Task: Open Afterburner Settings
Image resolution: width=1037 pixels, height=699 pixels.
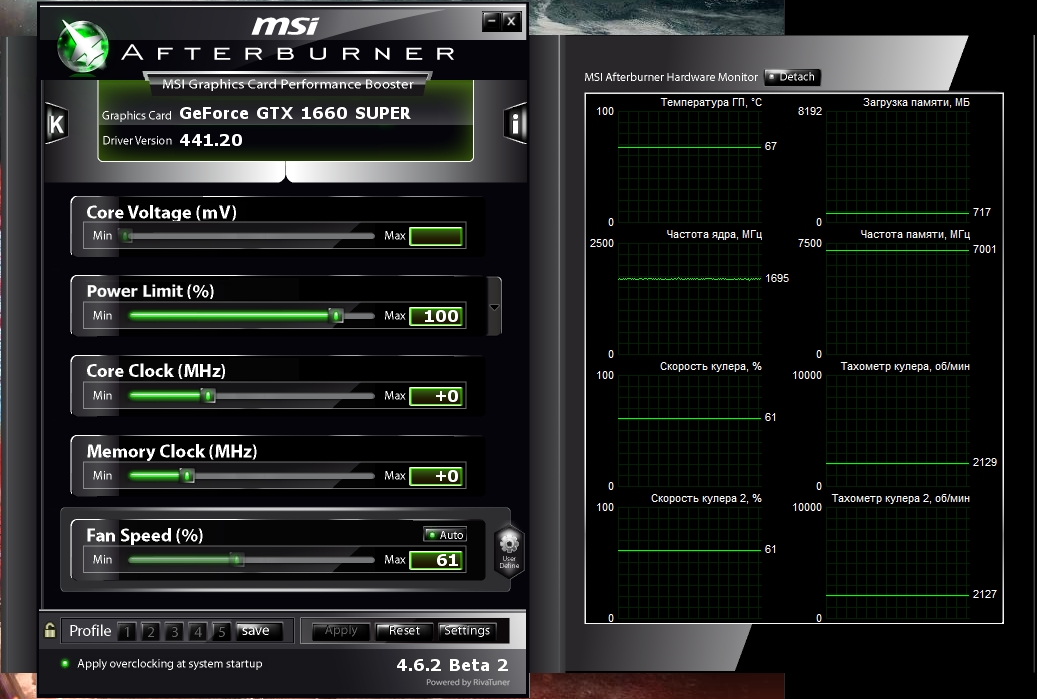Action: point(467,631)
